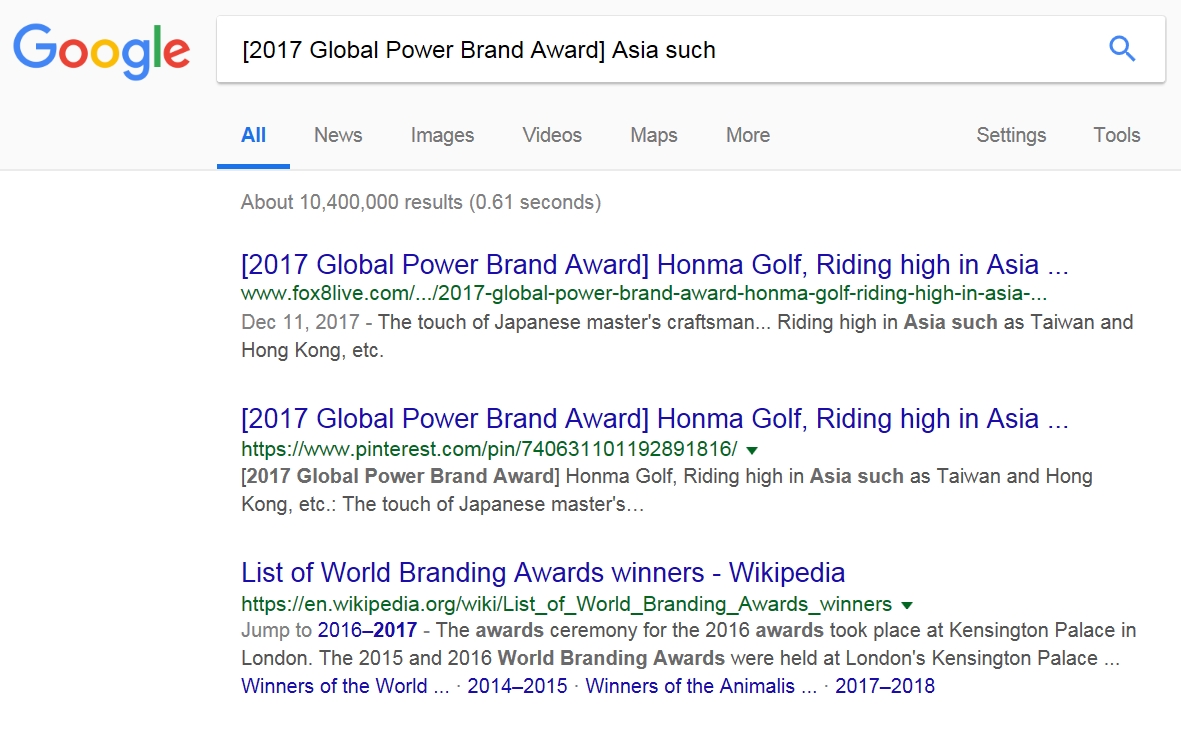Click the 'Dec 11, 2017' snippet date

click(x=300, y=322)
